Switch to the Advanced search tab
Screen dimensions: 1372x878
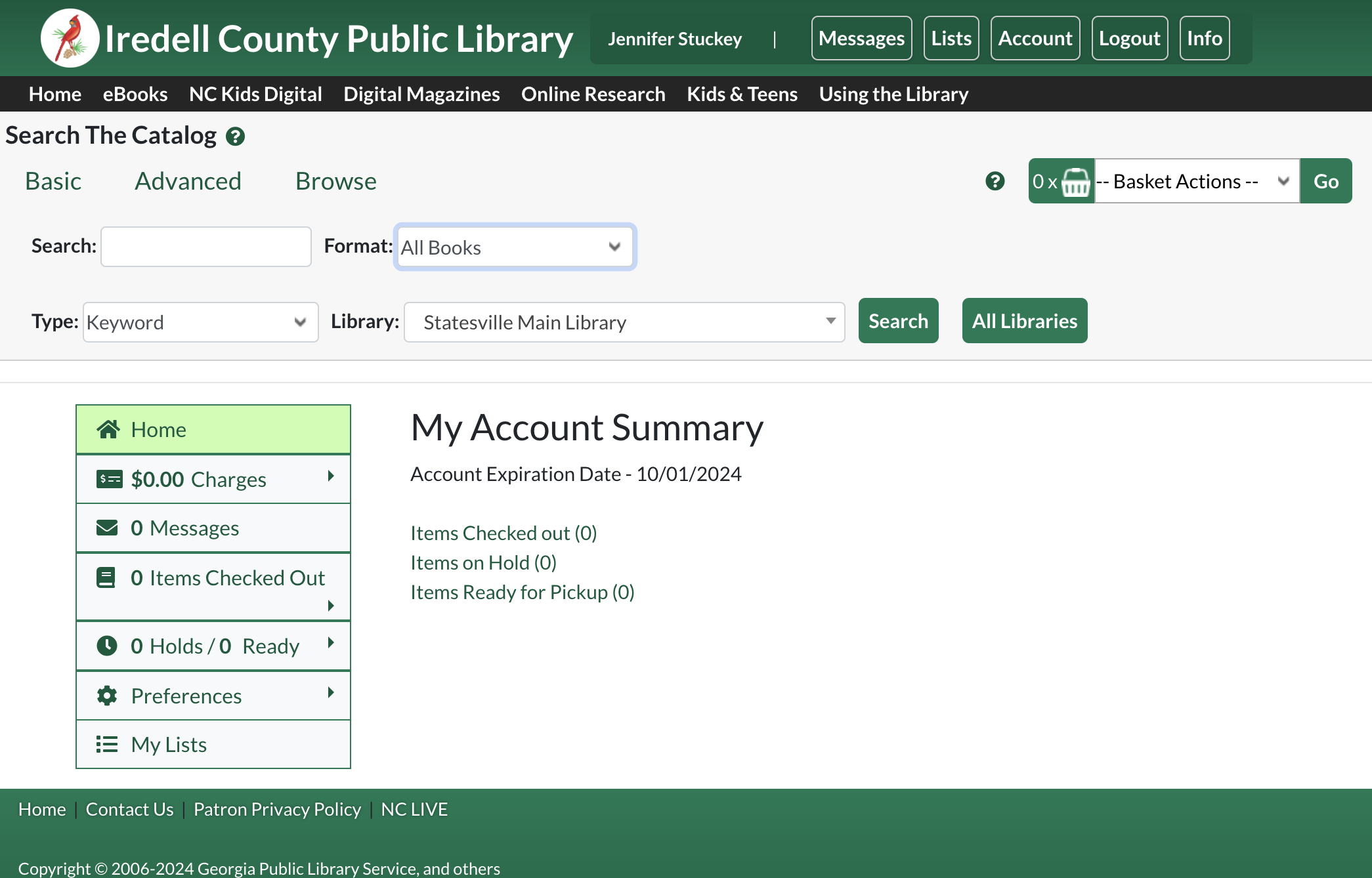tap(188, 181)
